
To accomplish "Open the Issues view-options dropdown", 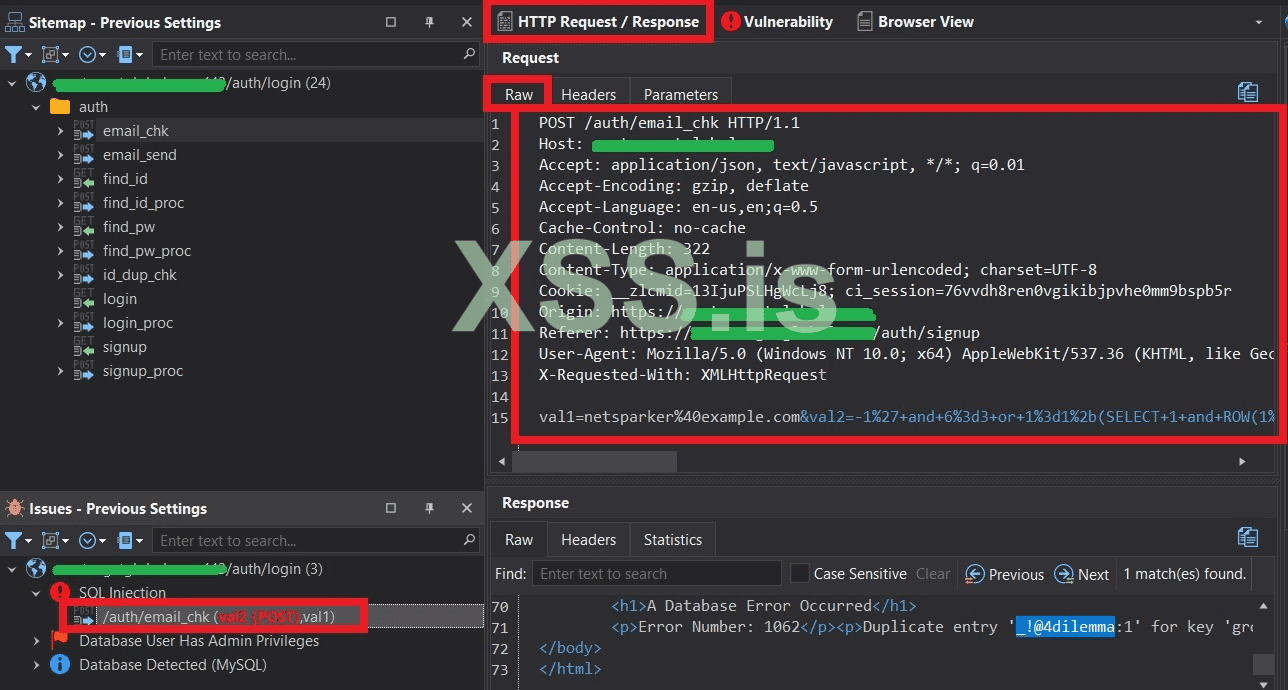I will tap(130, 541).
